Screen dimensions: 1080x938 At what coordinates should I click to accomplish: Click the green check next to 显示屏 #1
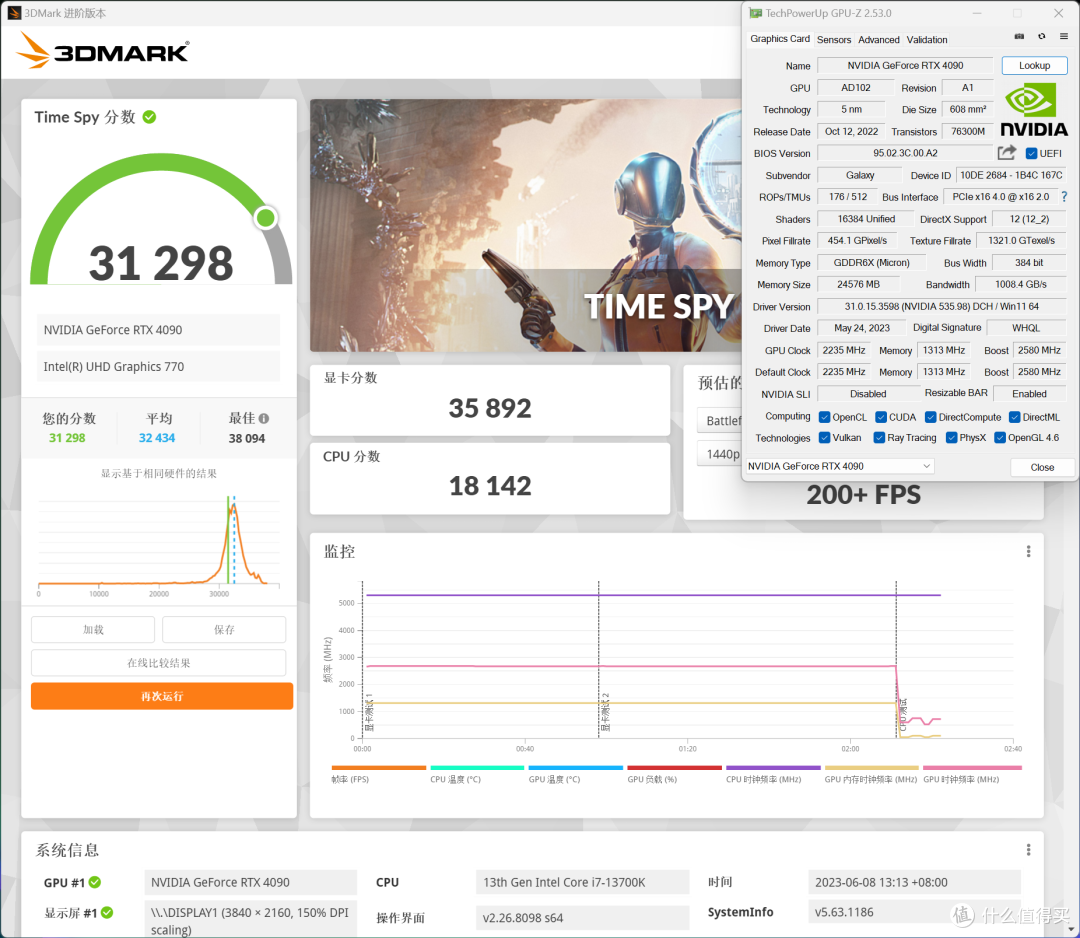(107, 913)
